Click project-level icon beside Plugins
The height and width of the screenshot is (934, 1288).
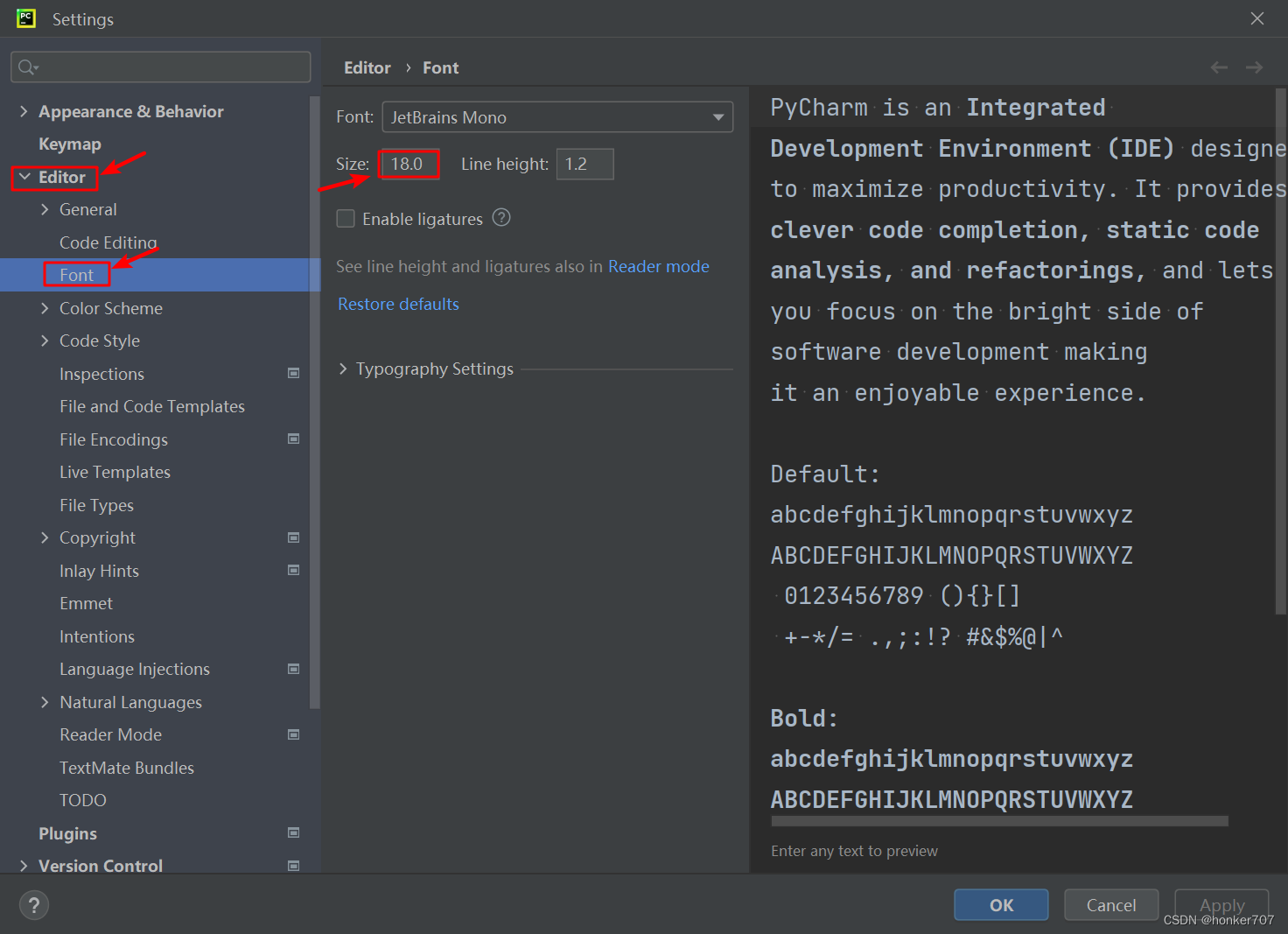[x=294, y=833]
